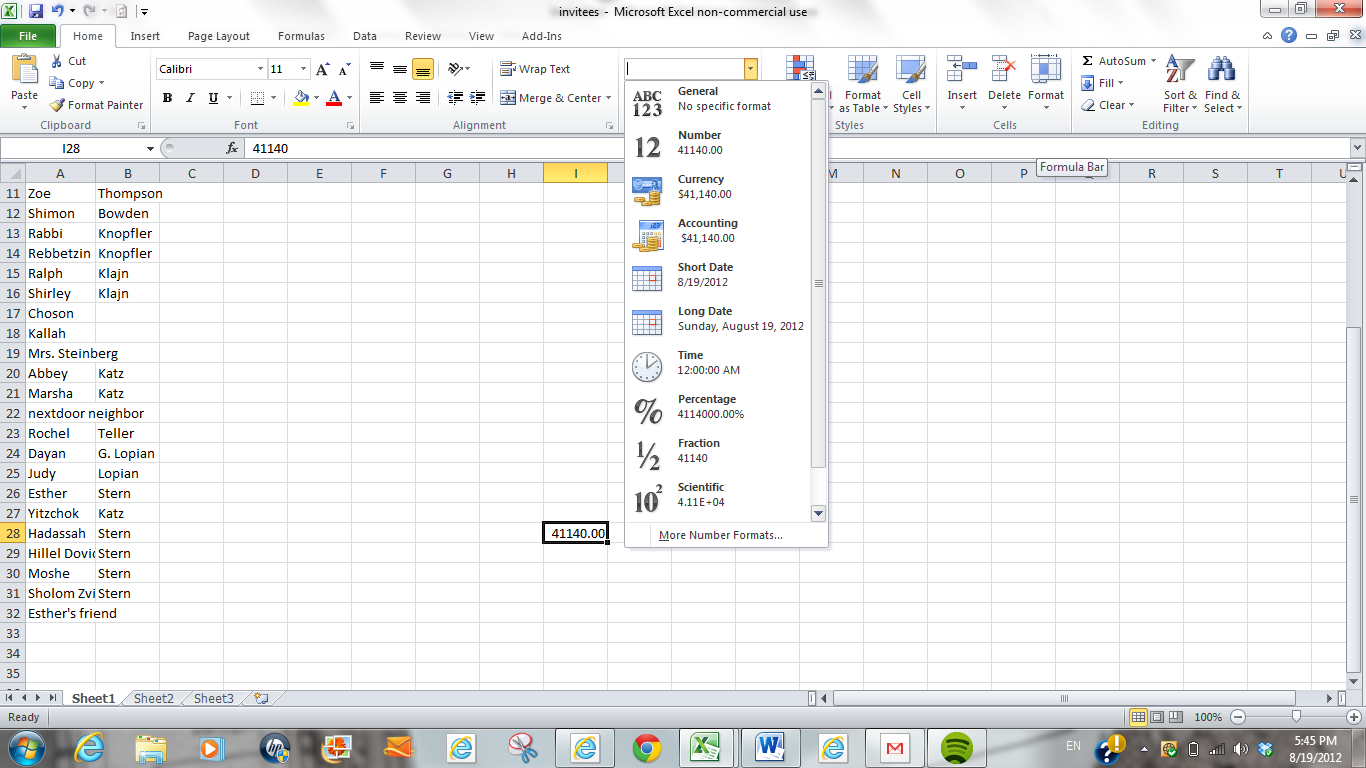Open More Number Formats dialog
1366x768 pixels.
tap(720, 535)
